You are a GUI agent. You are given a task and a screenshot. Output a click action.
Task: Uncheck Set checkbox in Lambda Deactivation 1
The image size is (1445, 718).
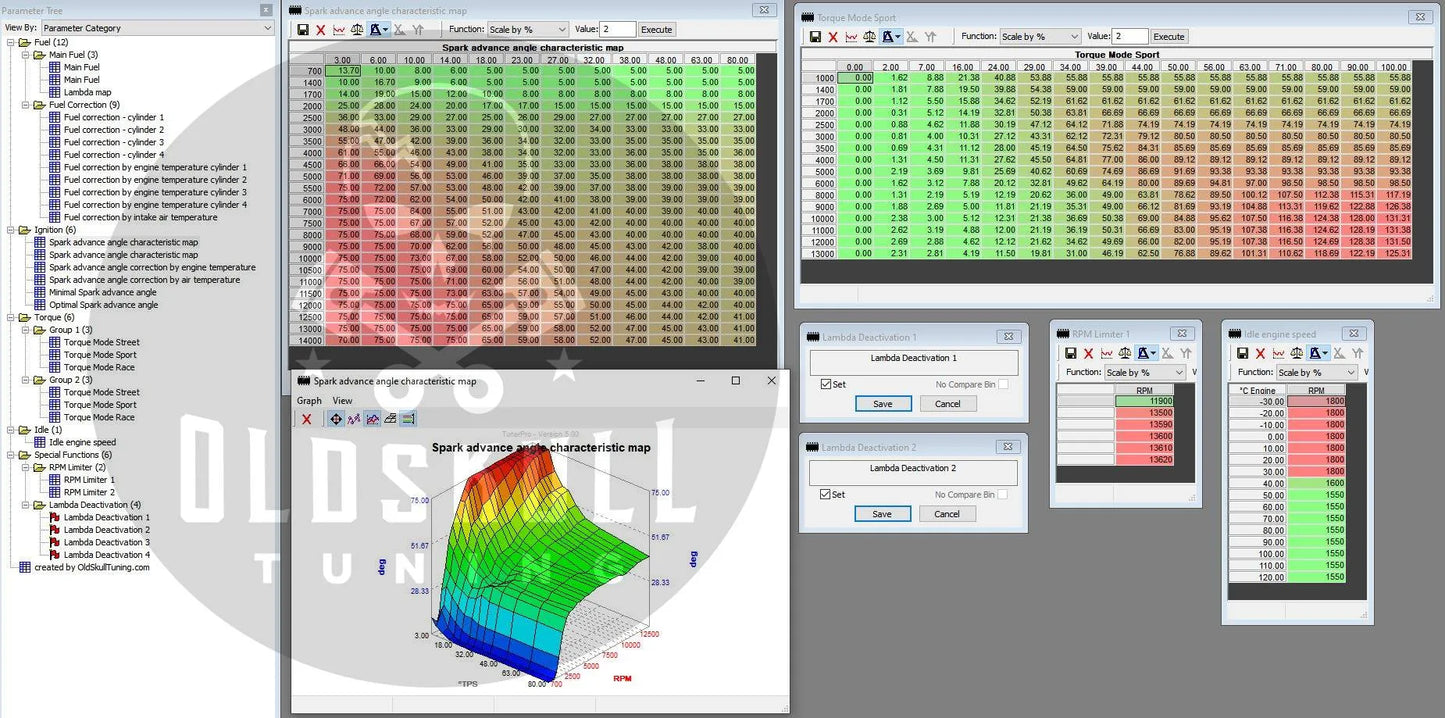[825, 384]
